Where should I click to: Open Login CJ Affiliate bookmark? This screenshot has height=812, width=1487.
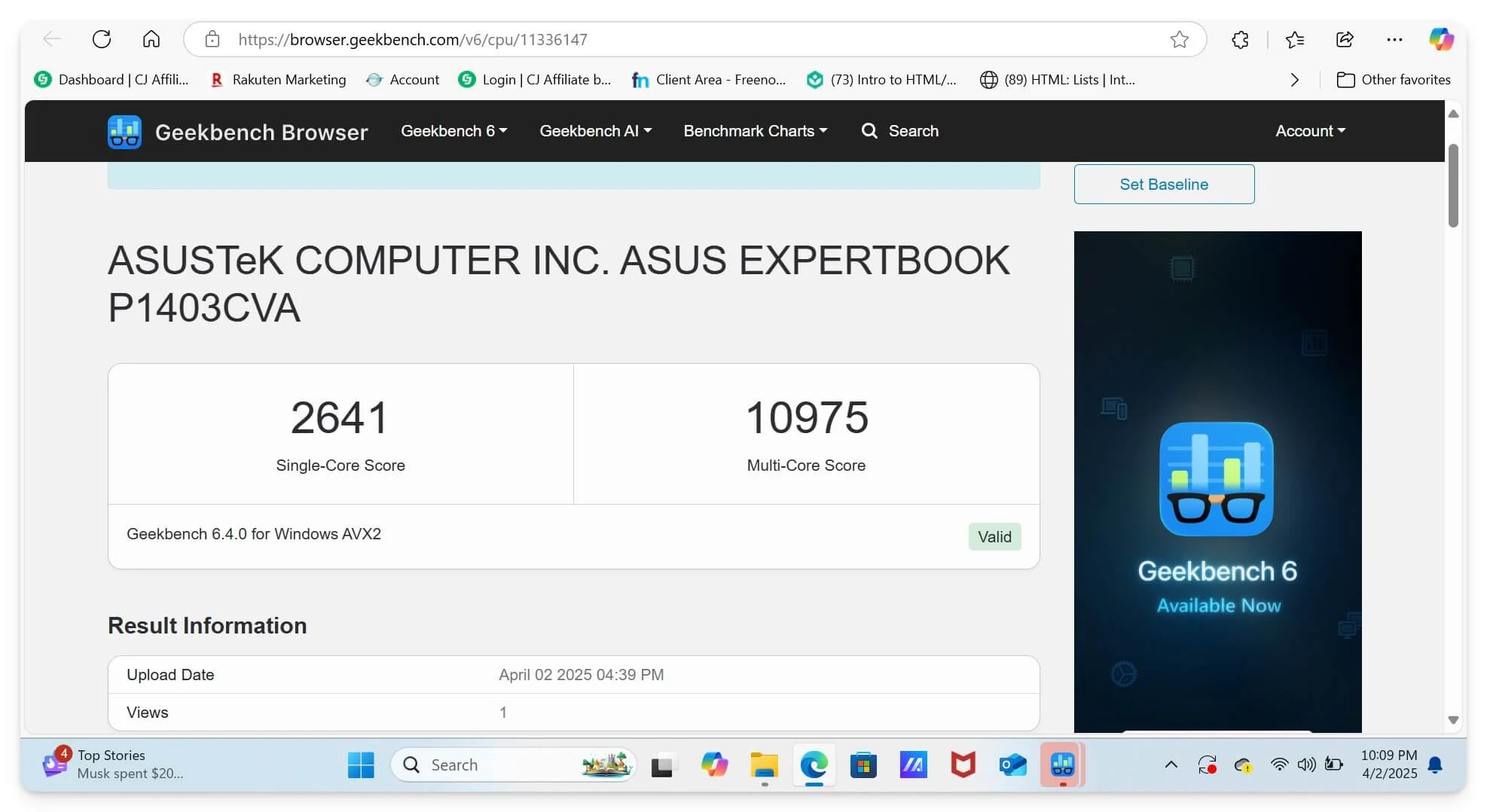pyautogui.click(x=535, y=80)
